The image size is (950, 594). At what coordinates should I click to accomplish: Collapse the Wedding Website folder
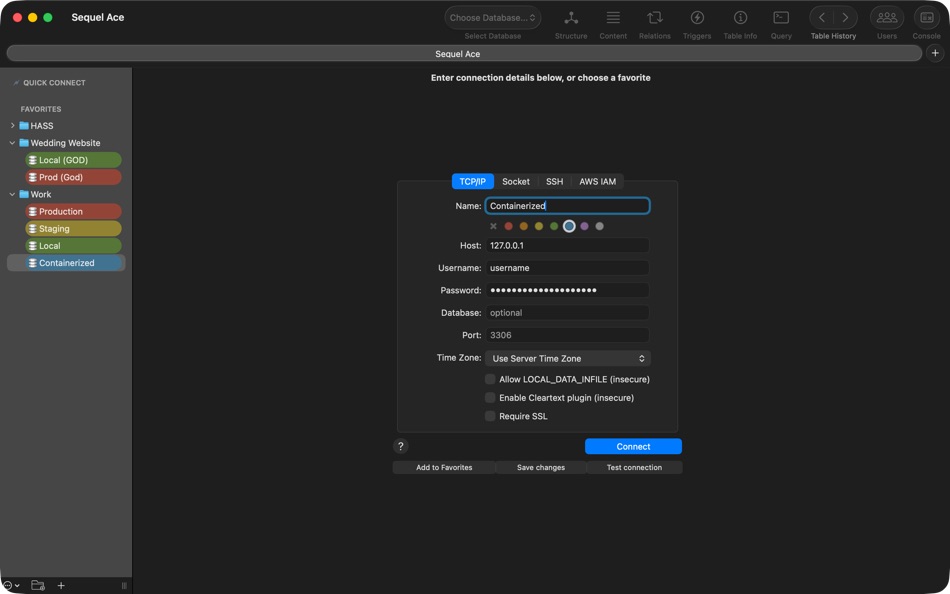[x=12, y=142]
